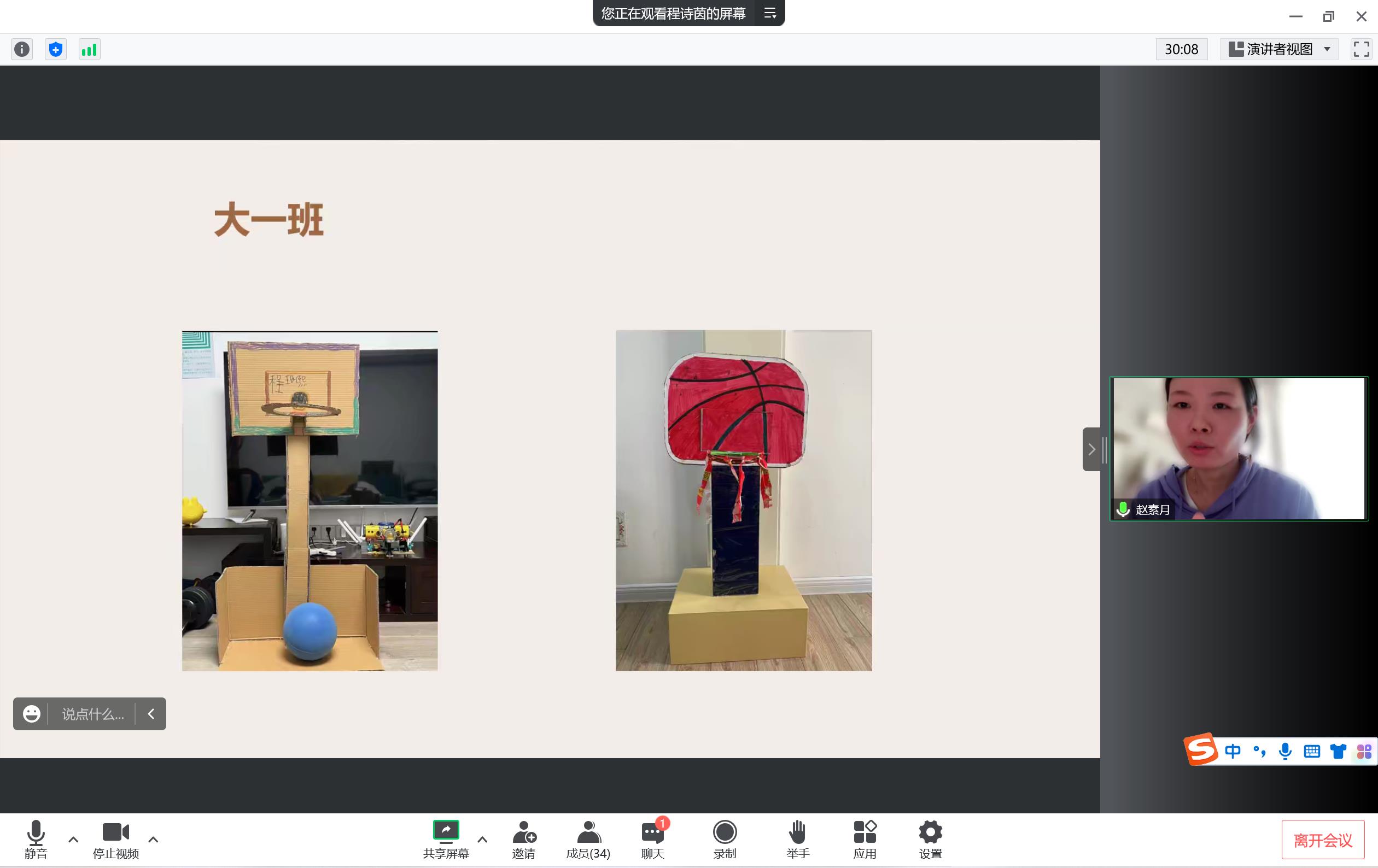This screenshot has width=1378, height=868.
Task: Restore down the meeting window
Action: coord(1328,16)
